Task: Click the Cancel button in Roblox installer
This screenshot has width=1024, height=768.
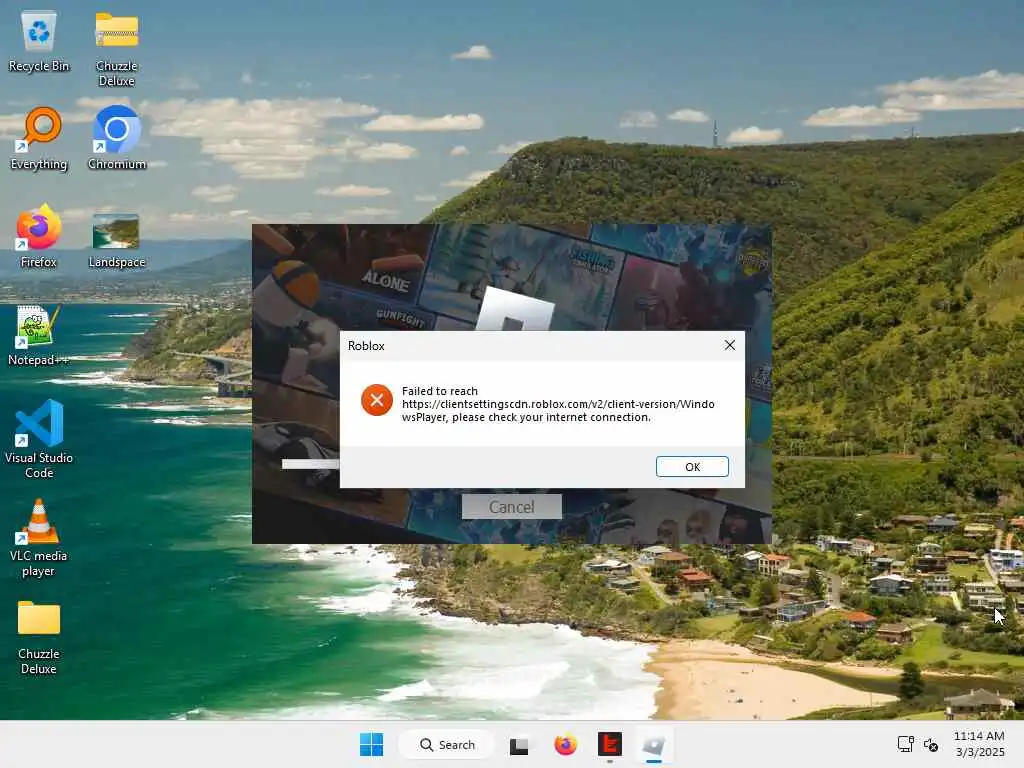Action: 511,507
